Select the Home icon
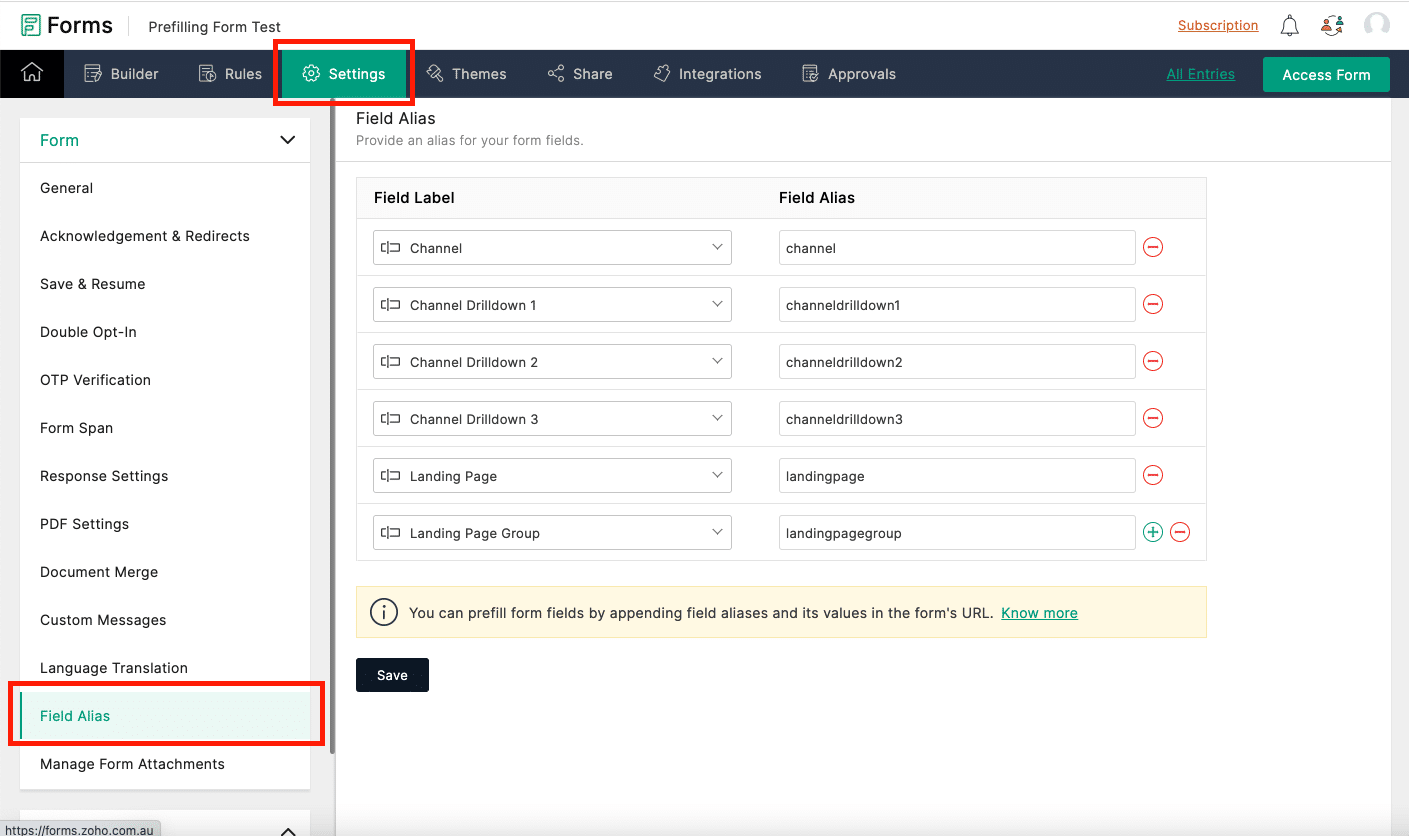 click(31, 73)
